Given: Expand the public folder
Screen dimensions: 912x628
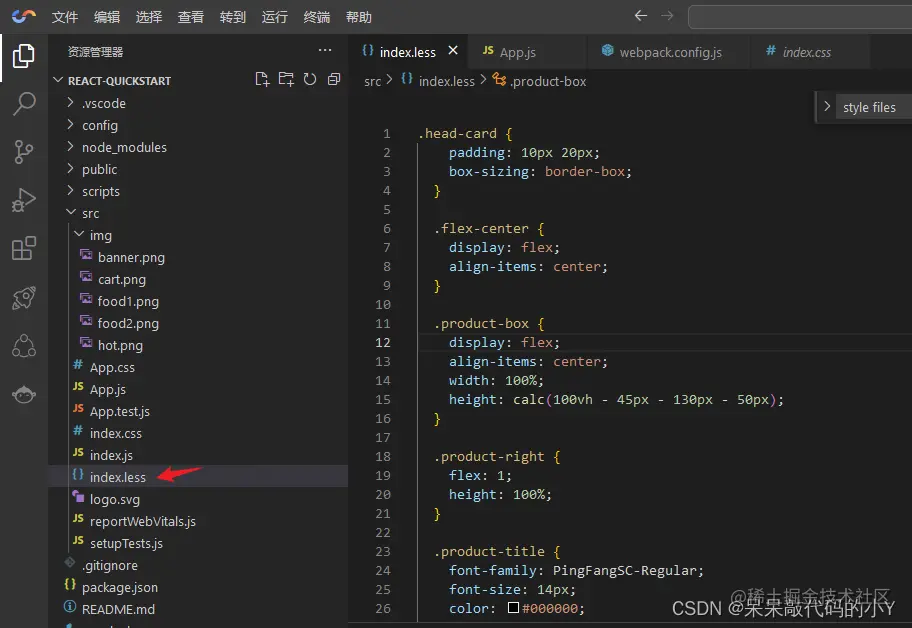Looking at the screenshot, I should click(x=99, y=169).
